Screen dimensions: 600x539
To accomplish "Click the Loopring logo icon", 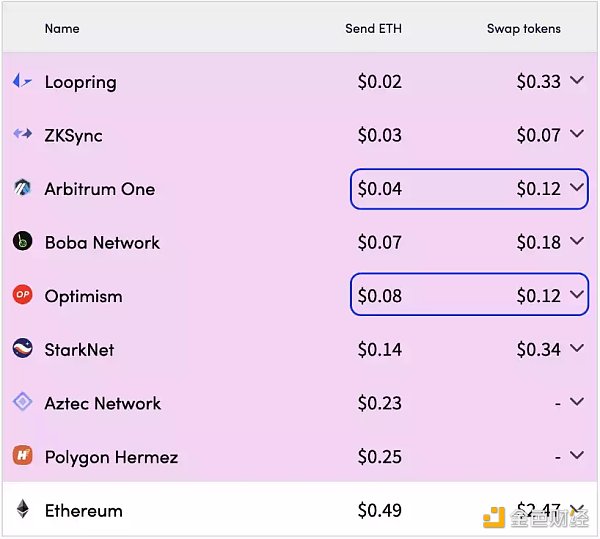I will tap(22, 81).
